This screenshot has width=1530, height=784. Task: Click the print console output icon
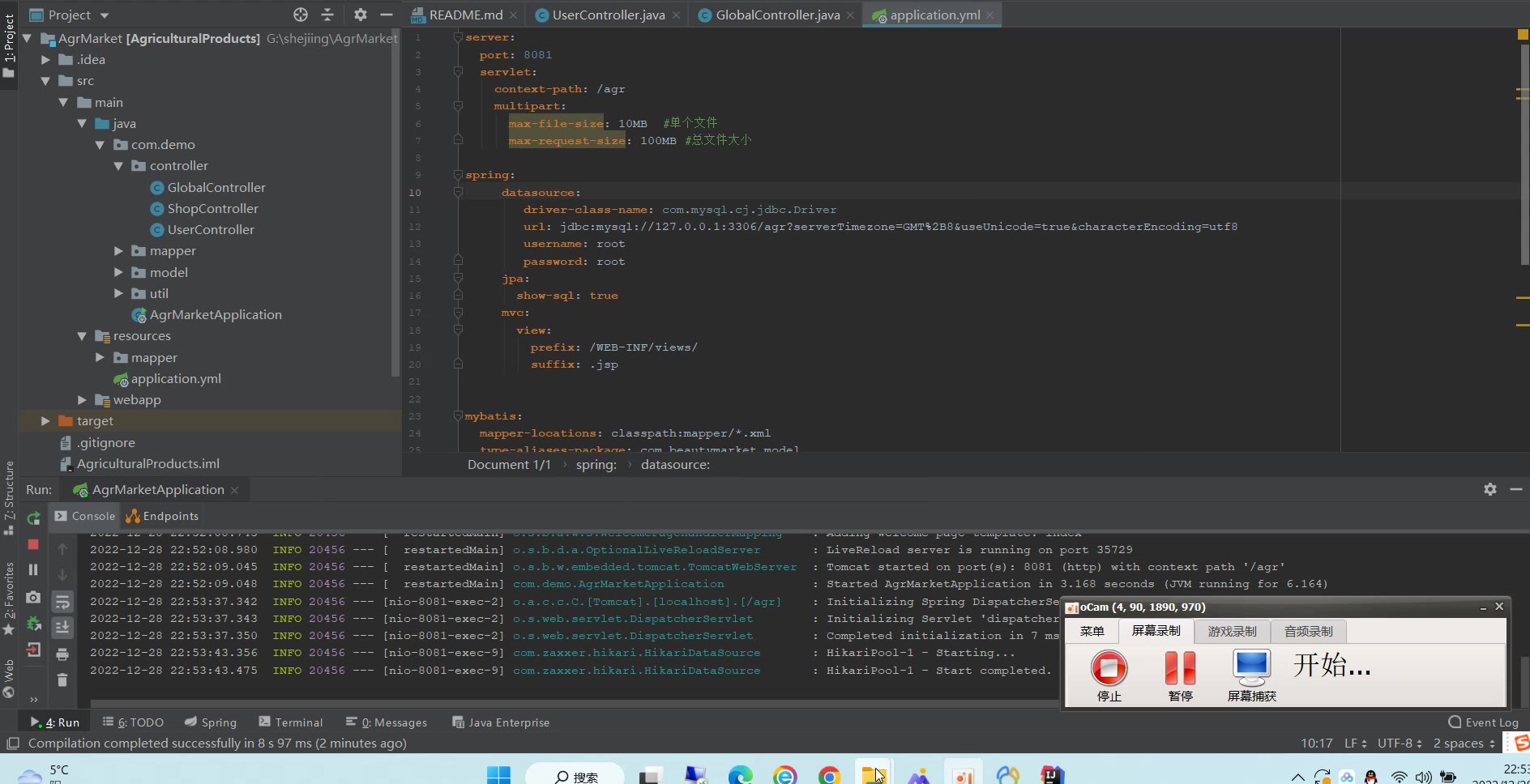pos(62,654)
